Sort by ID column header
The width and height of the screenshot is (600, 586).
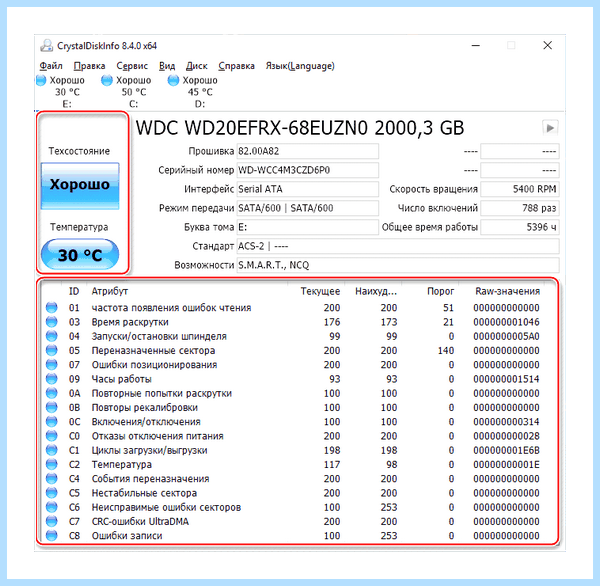(x=74, y=291)
